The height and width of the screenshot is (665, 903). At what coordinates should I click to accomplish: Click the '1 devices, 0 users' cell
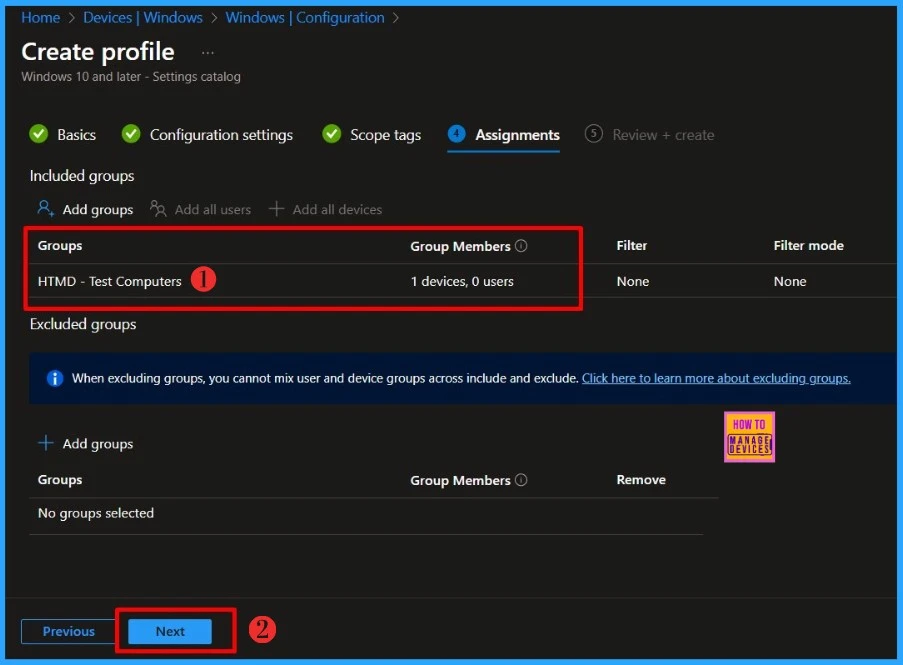[x=462, y=282]
